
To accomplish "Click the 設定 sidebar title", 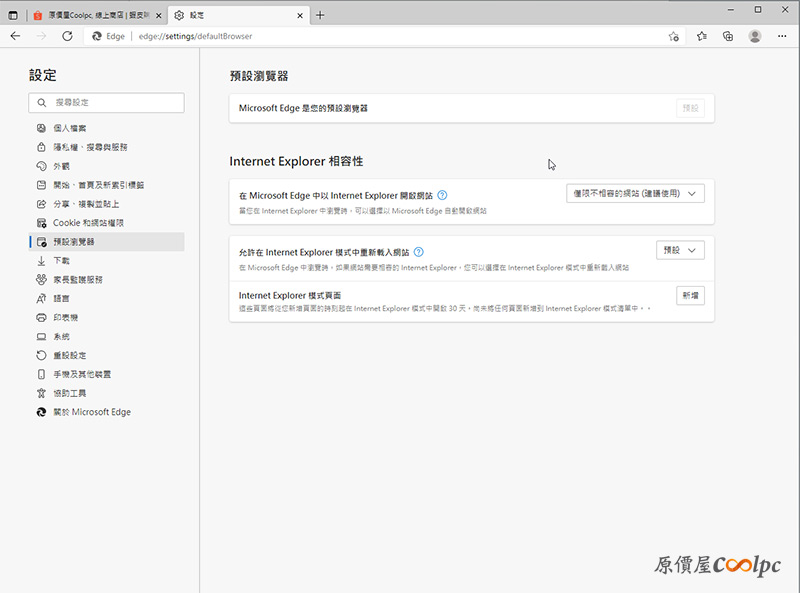I will click(x=43, y=75).
